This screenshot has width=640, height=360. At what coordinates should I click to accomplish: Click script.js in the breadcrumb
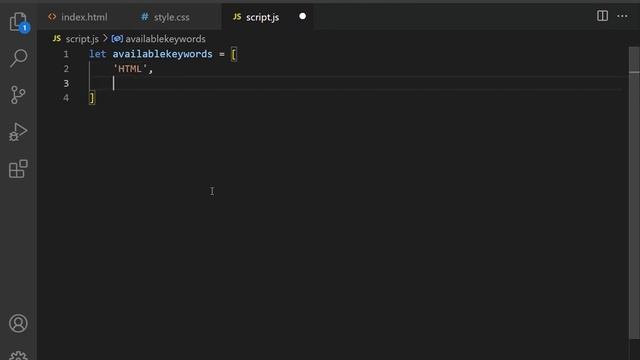tap(82, 39)
